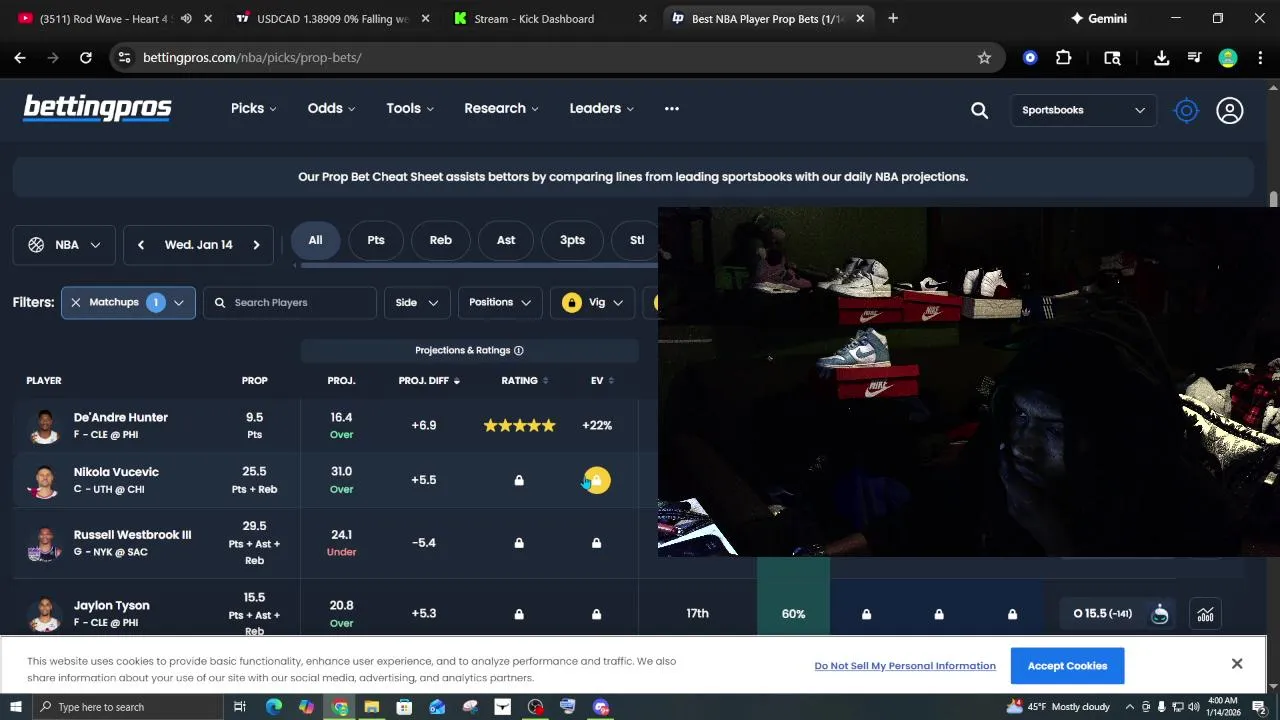Click Accept Cookies button
The width and height of the screenshot is (1280, 720).
1067,666
